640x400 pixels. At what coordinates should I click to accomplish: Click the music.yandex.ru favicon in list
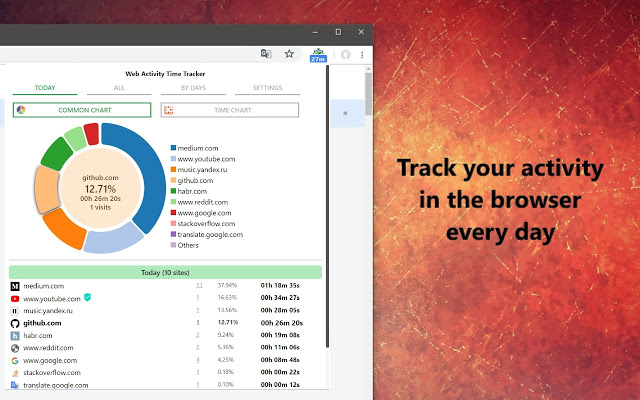15,311
